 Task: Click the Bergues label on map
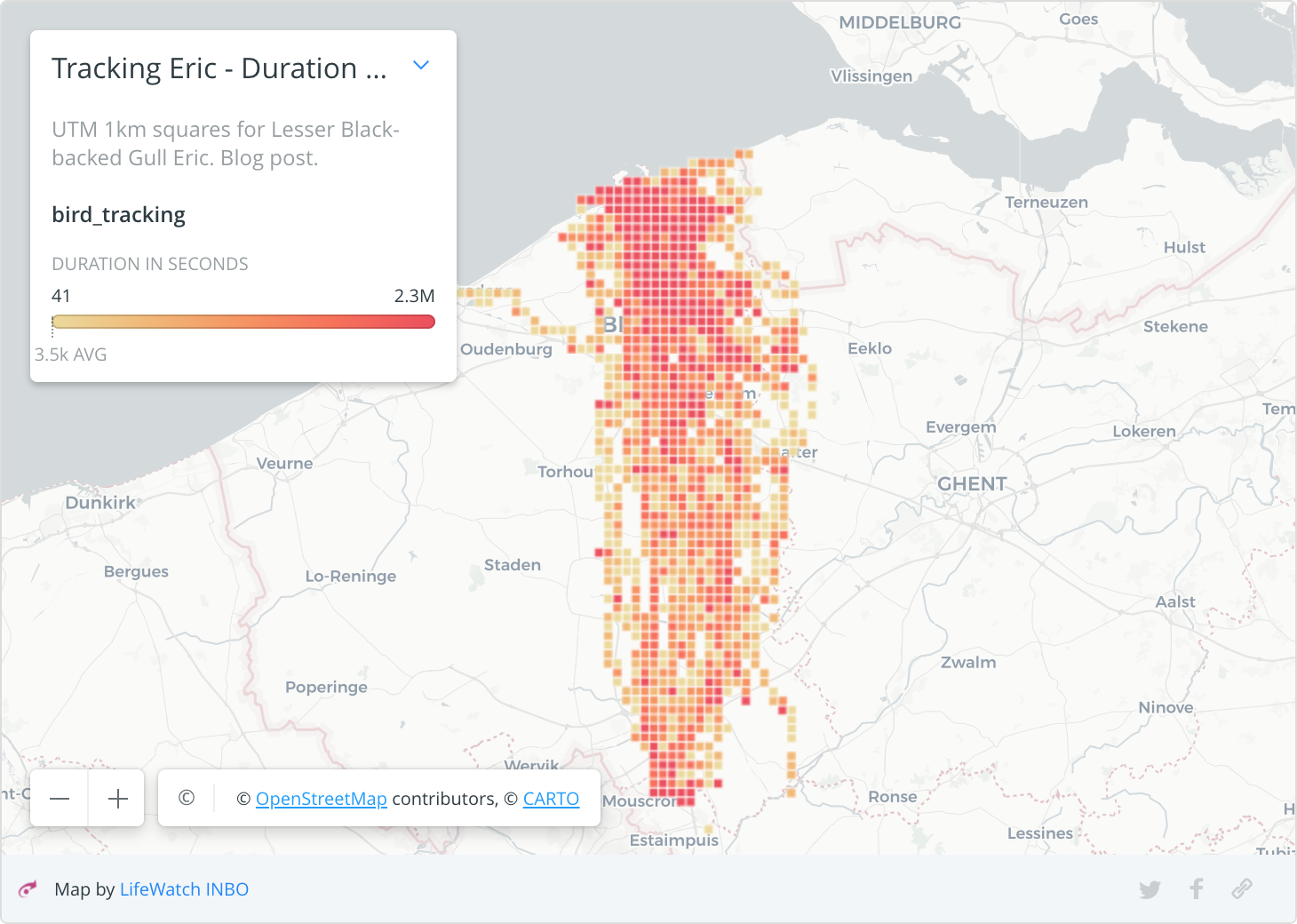[136, 571]
